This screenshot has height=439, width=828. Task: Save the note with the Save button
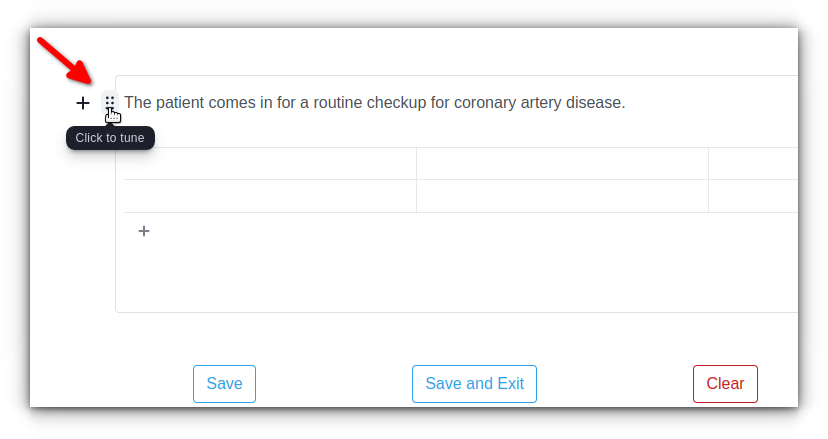click(x=224, y=384)
